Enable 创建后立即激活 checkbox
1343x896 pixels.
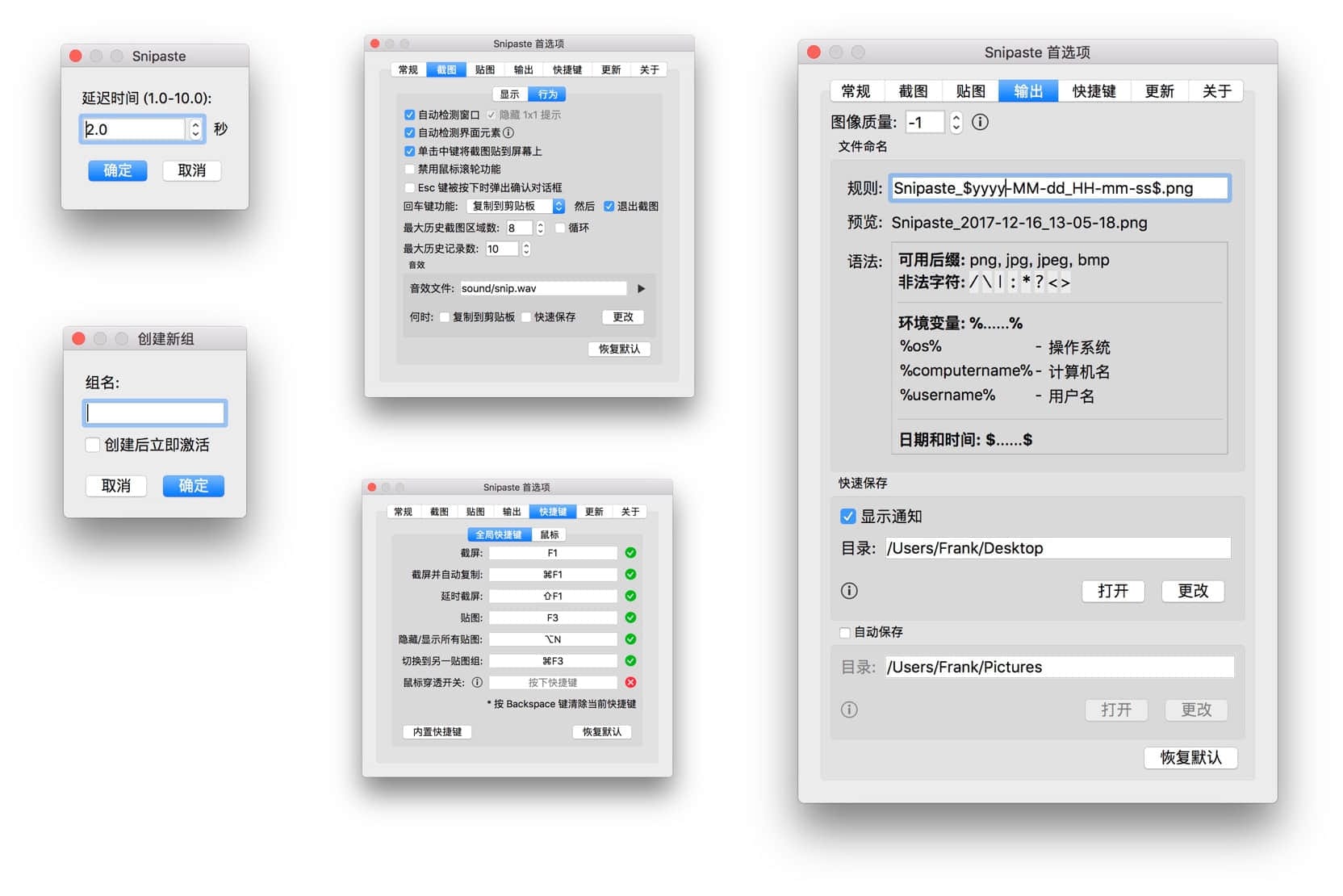[93, 445]
